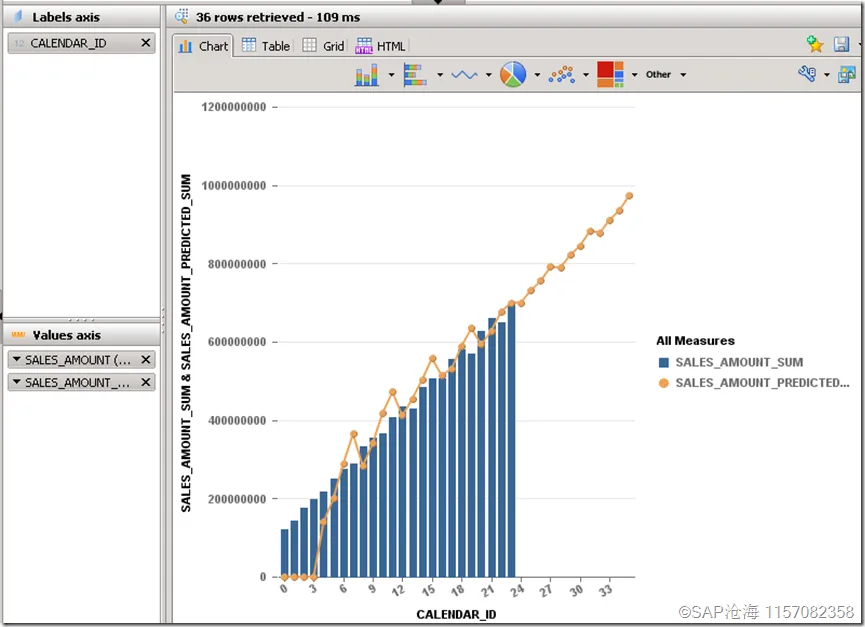
Task: Expand dropdown arrow beside scatter chart
Action: tap(586, 74)
